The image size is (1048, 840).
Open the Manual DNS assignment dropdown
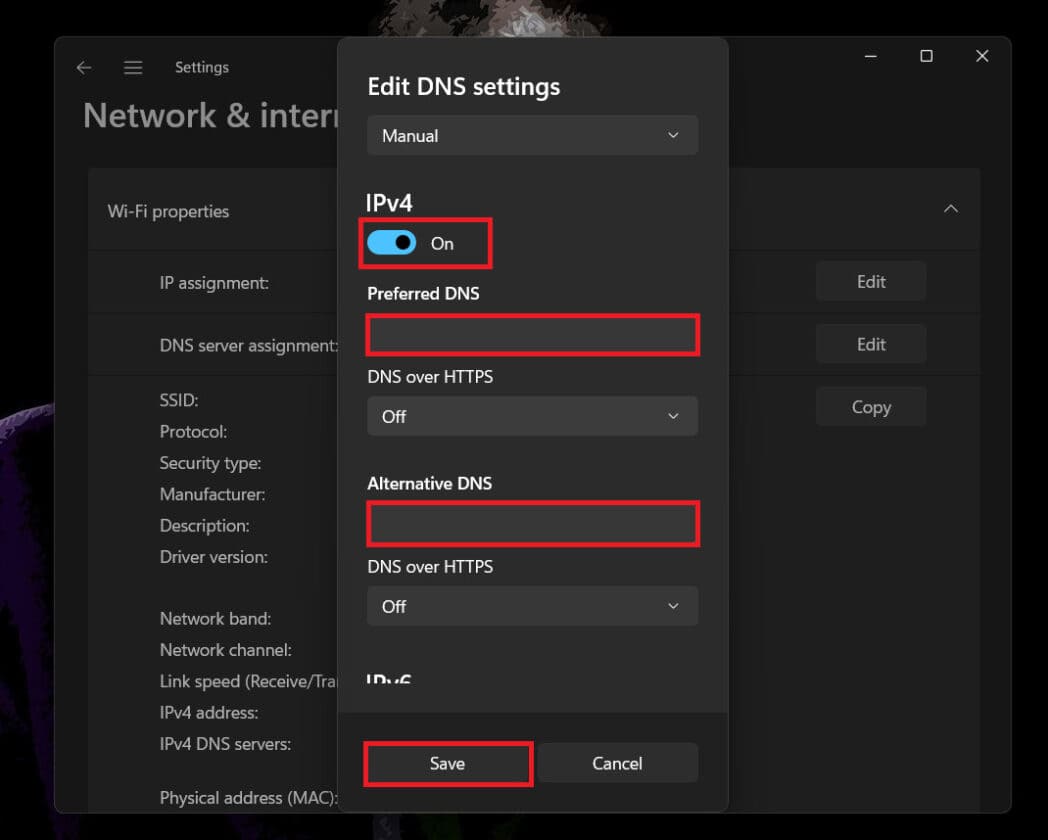[532, 135]
